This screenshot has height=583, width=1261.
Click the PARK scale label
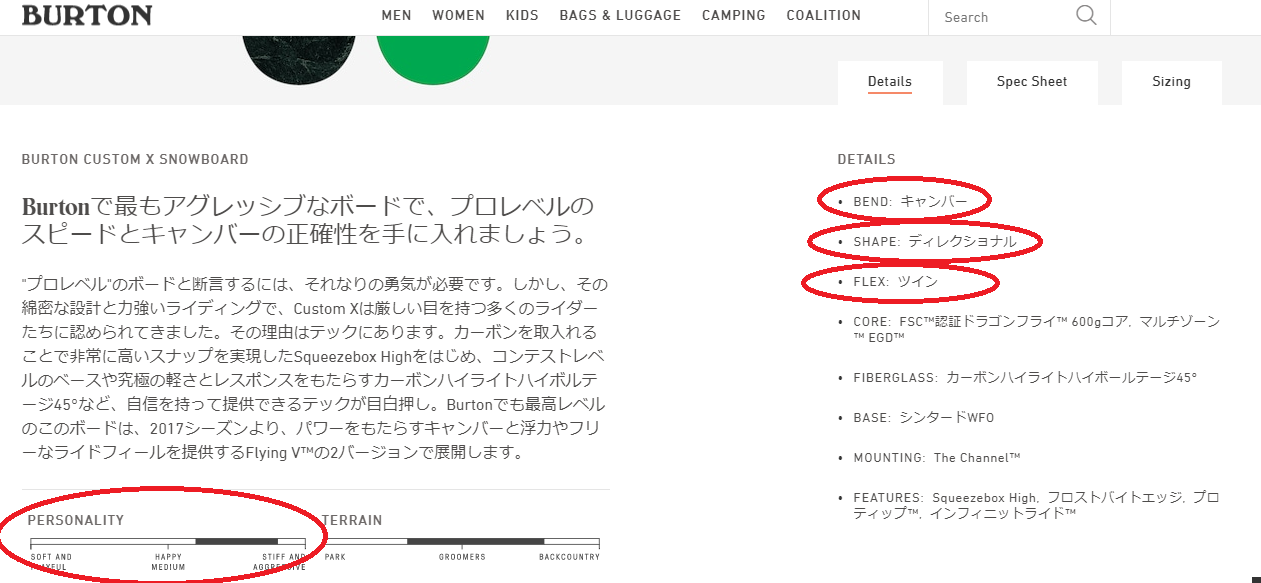click(335, 557)
